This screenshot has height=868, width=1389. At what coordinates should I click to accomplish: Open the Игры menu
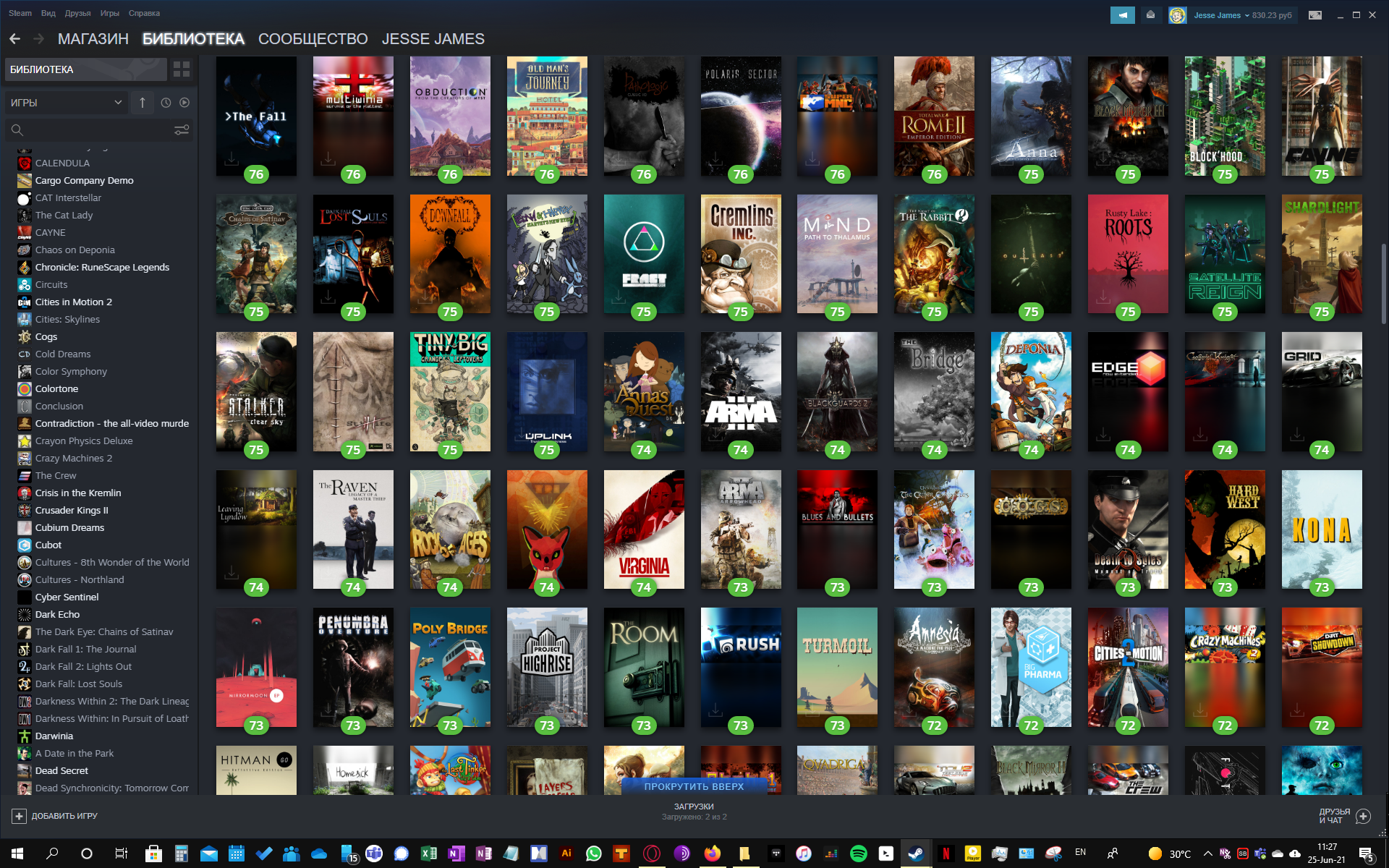pyautogui.click(x=110, y=13)
